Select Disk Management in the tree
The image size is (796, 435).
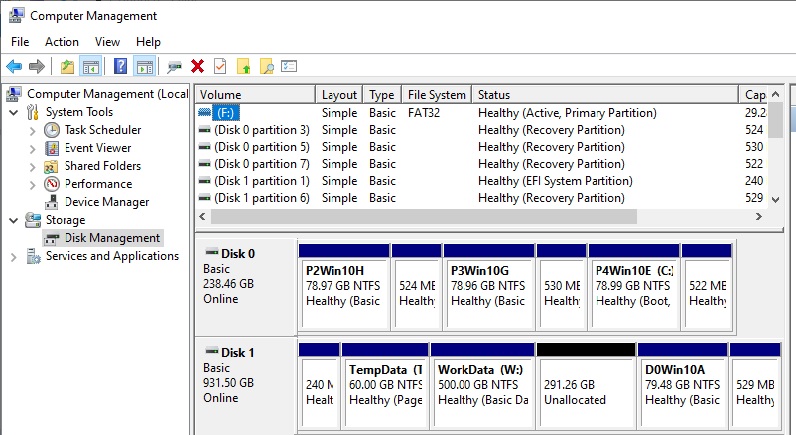pyautogui.click(x=112, y=238)
